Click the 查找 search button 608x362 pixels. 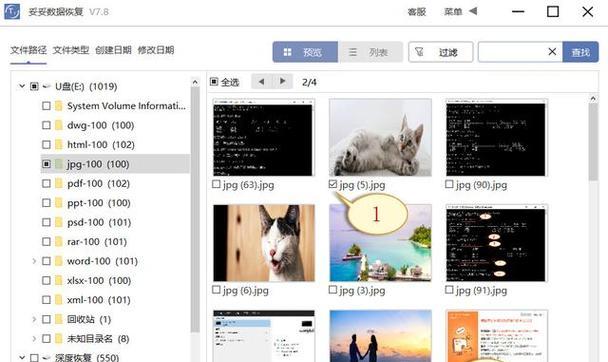point(580,52)
